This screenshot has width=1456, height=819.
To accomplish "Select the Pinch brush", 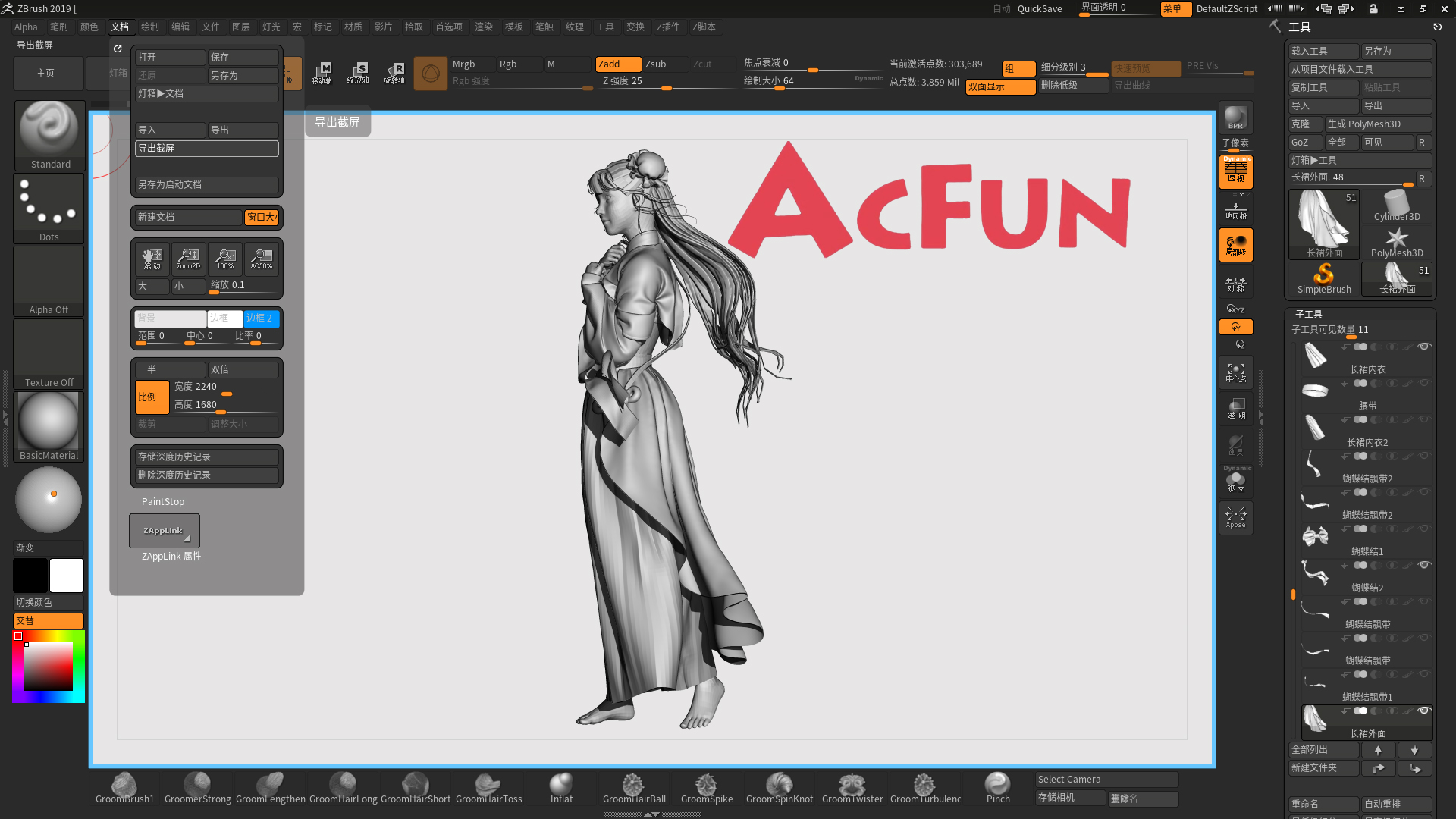I will 998,788.
